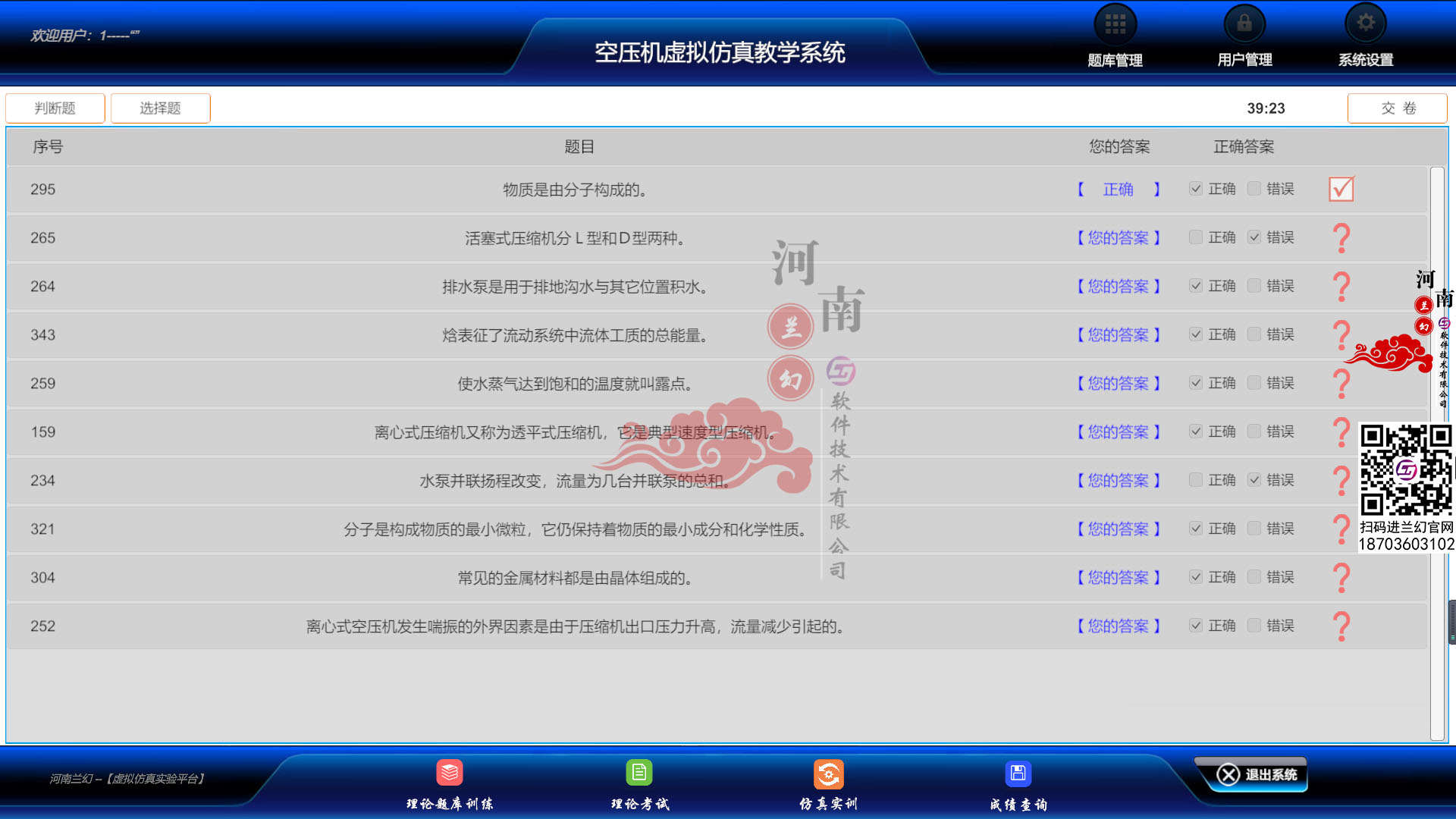Open the 用户管理 lock icon

[1244, 25]
